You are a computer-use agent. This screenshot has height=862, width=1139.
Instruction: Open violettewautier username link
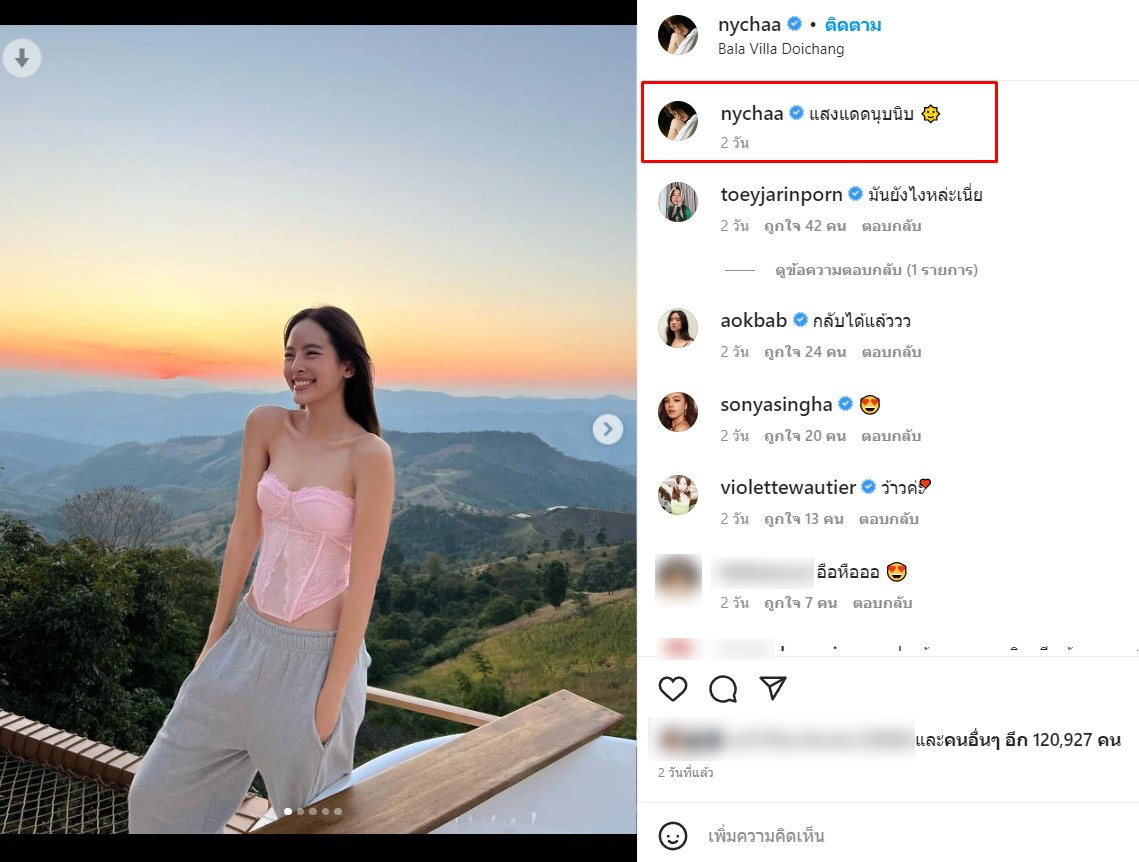tap(788, 488)
